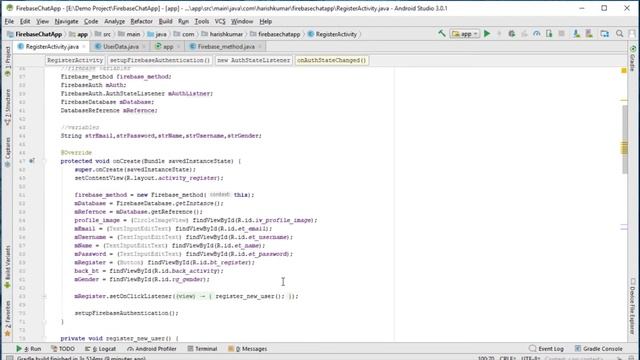Collapse the onCreate method fold marker
This screenshot has height=360, width=640.
(44, 161)
